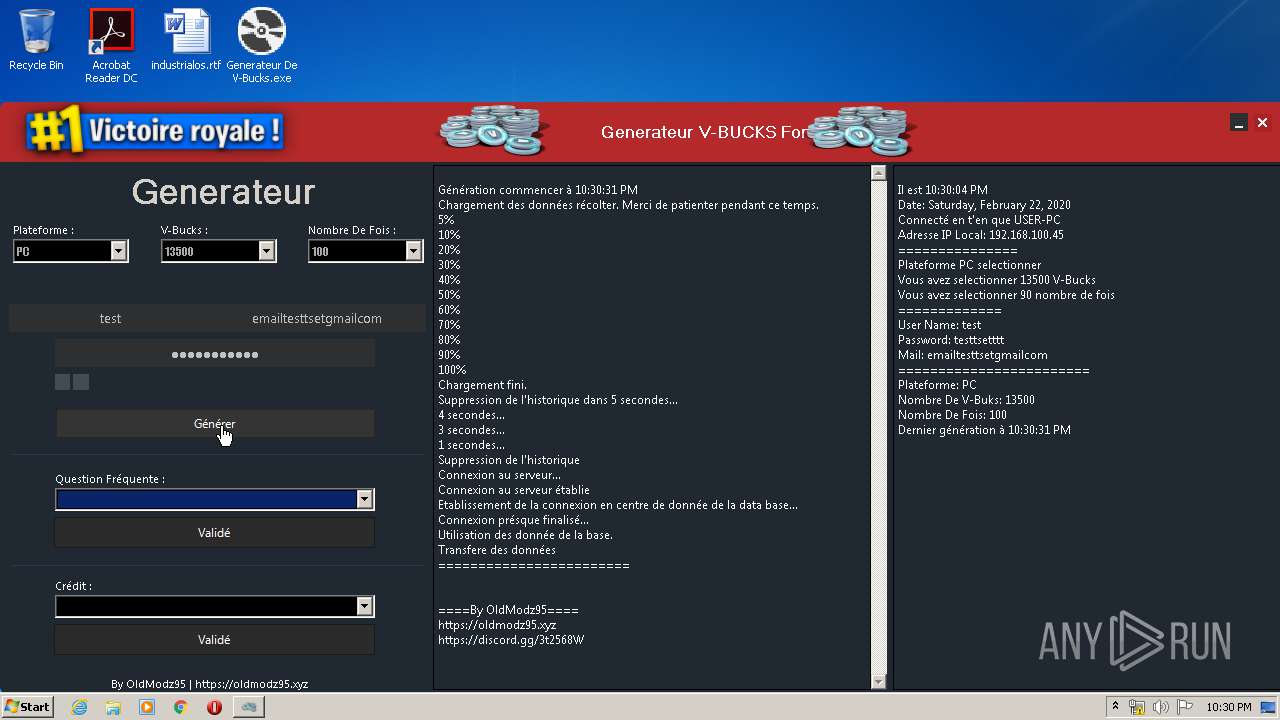Click the log scrollbar up arrow

click(879, 173)
